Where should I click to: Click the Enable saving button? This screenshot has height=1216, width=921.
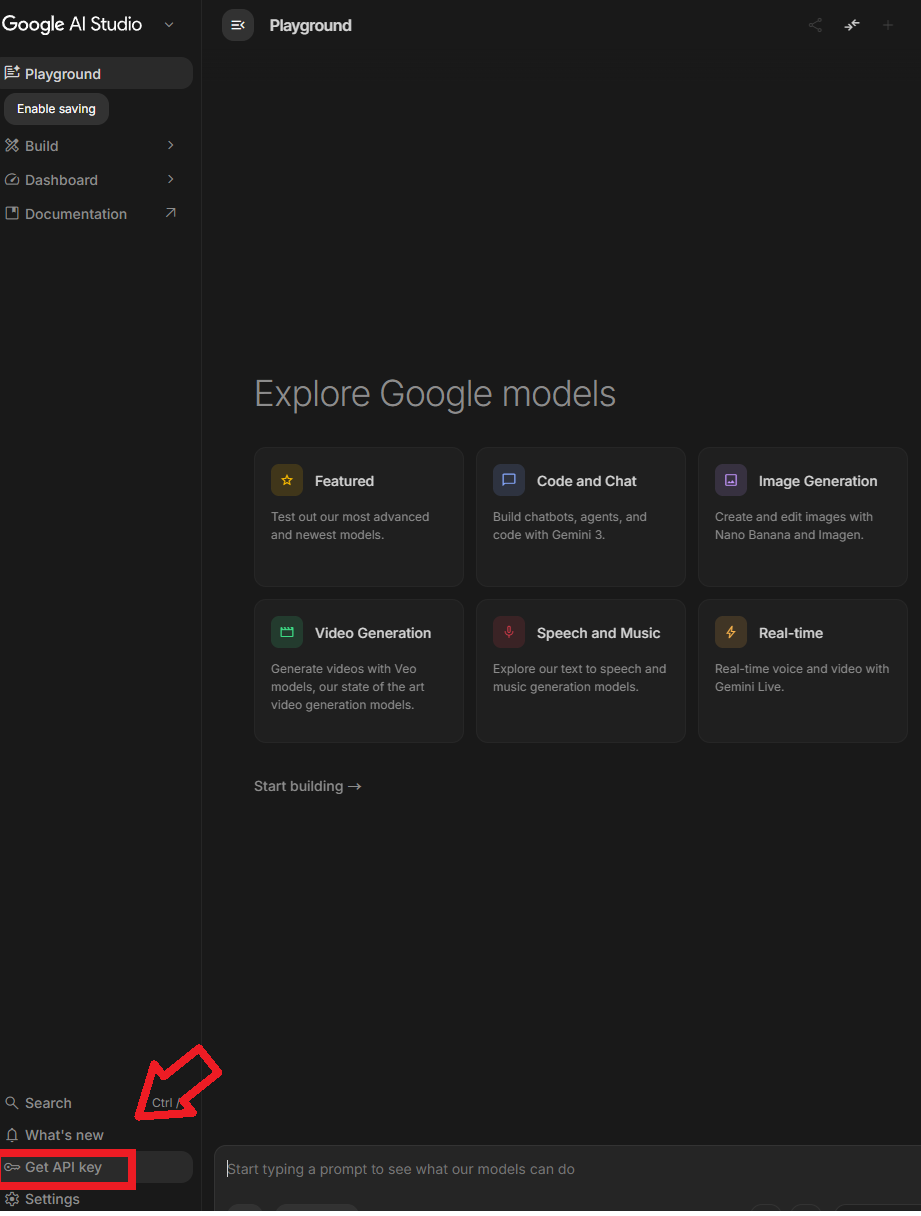pos(56,109)
